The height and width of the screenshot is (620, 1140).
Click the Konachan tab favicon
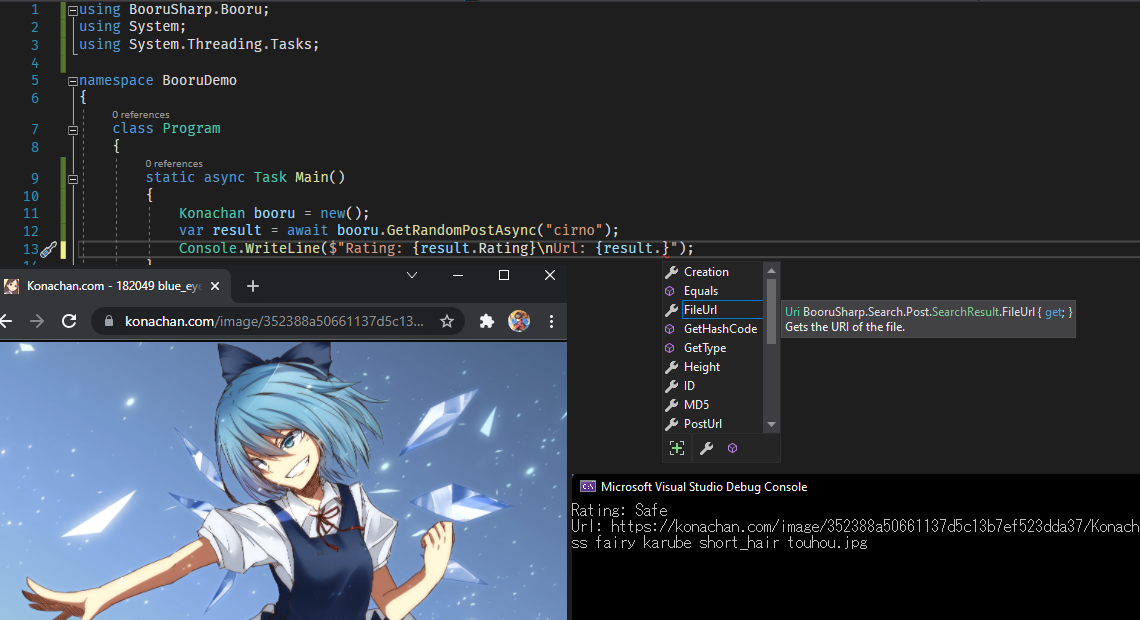tap(12, 286)
